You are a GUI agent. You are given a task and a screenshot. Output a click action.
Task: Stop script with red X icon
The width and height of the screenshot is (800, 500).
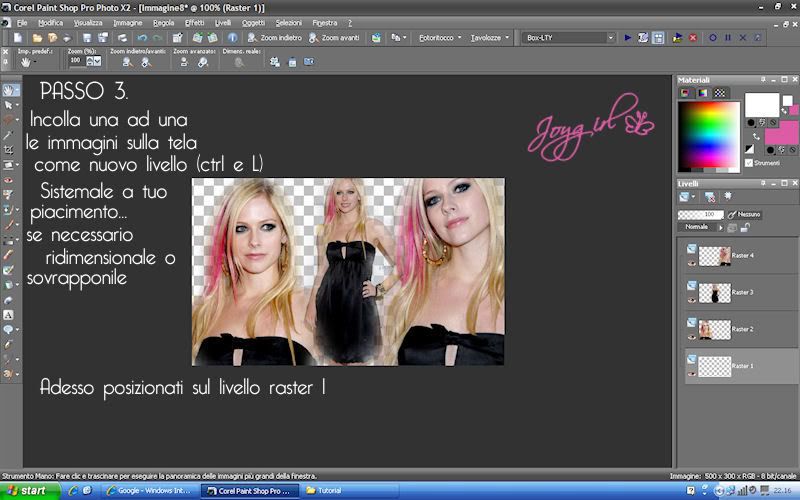[693, 38]
